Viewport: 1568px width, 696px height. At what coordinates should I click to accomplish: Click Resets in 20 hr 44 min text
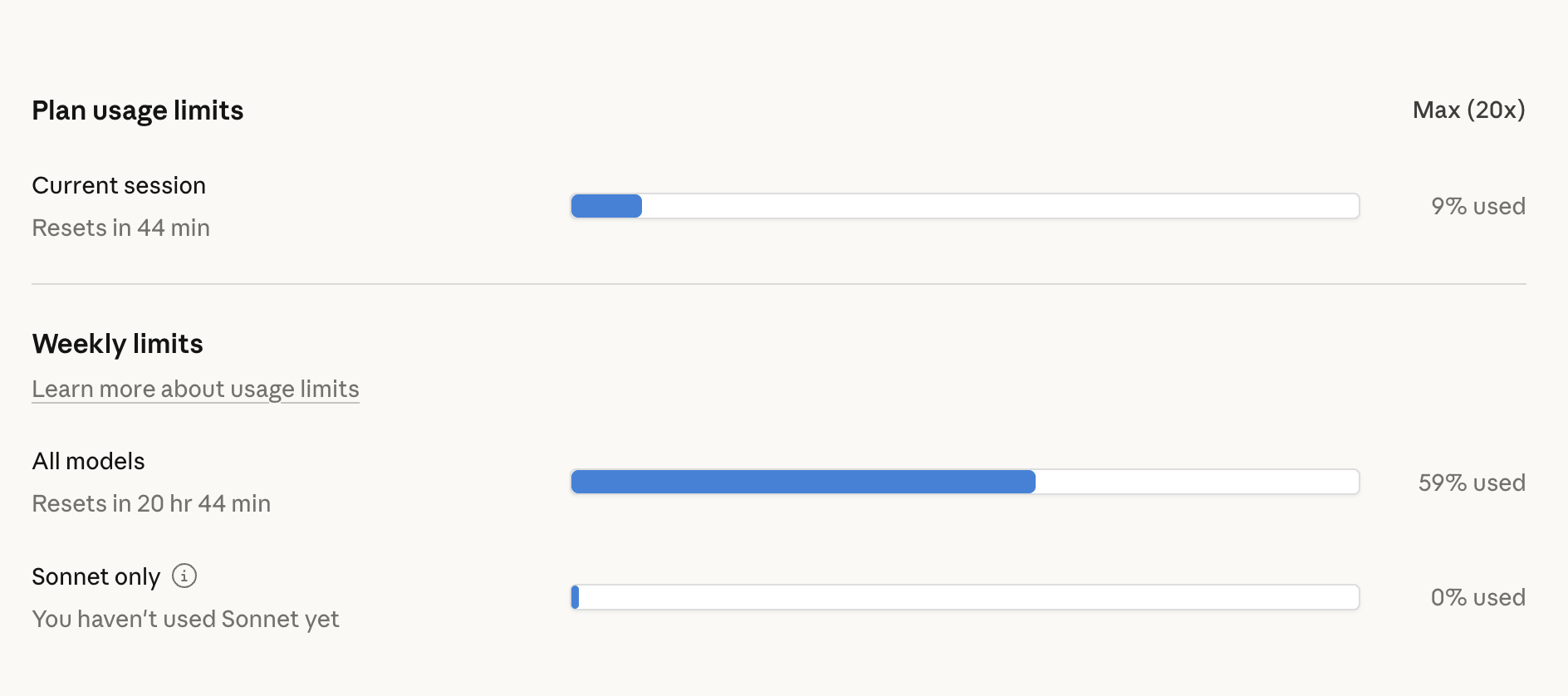tap(151, 503)
